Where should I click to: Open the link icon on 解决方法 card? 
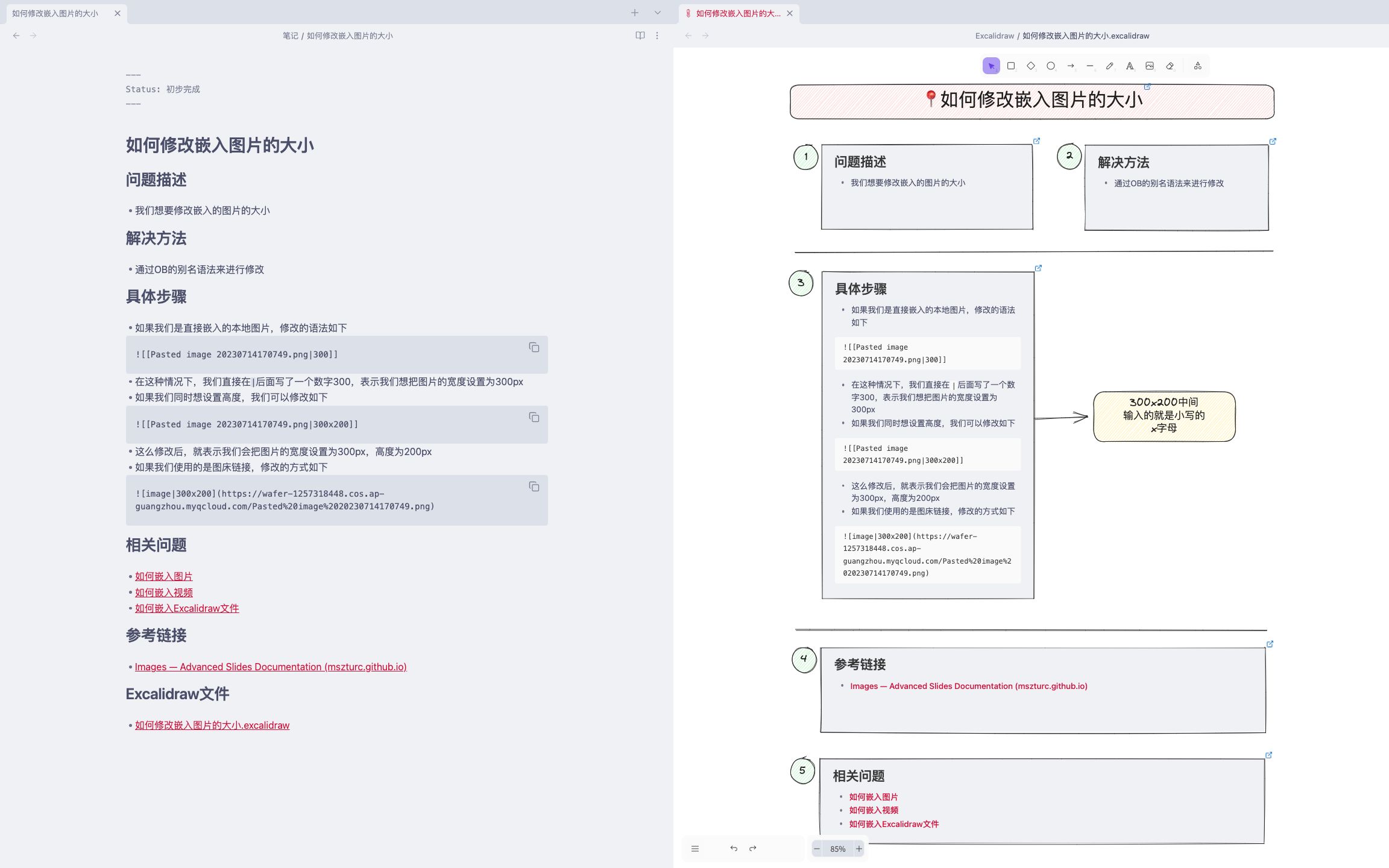pos(1273,142)
